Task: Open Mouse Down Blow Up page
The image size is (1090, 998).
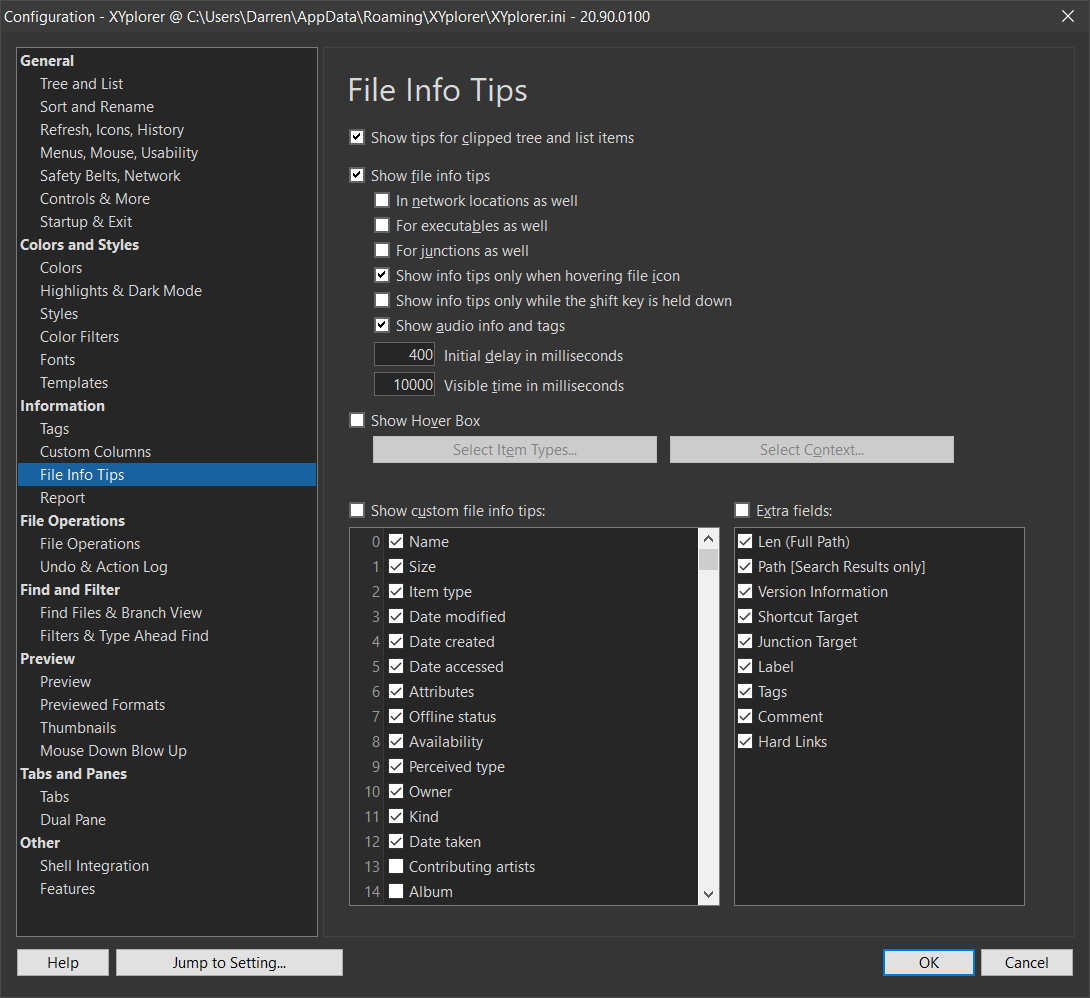Action: tap(113, 750)
